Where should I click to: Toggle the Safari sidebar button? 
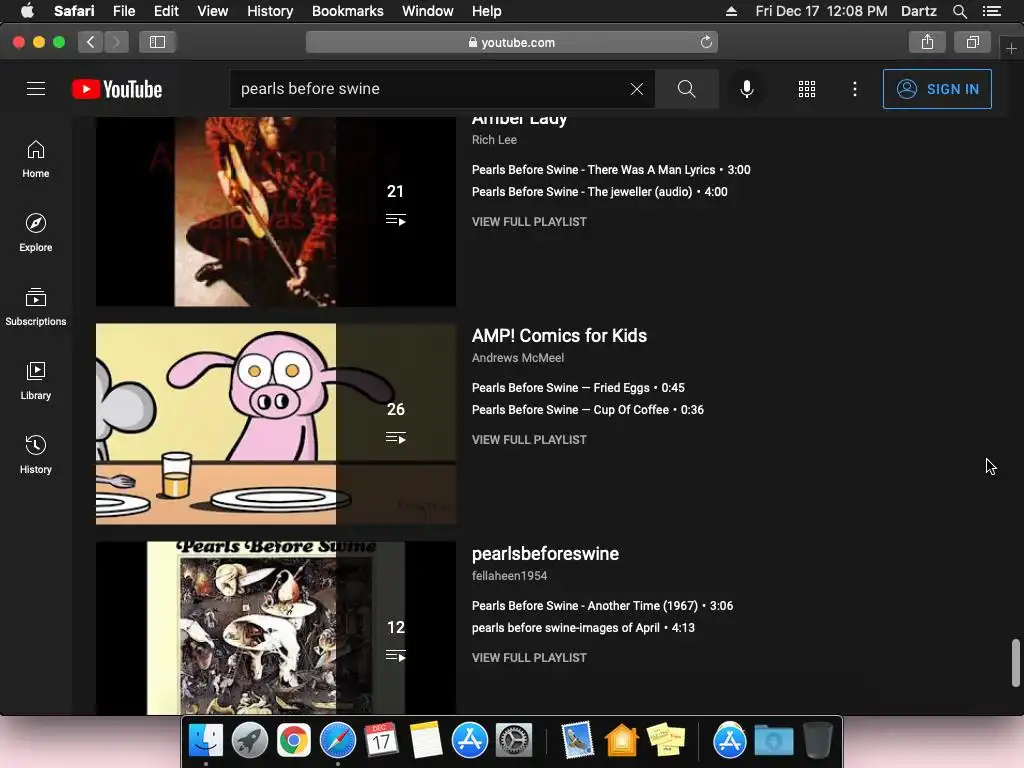[x=157, y=42]
